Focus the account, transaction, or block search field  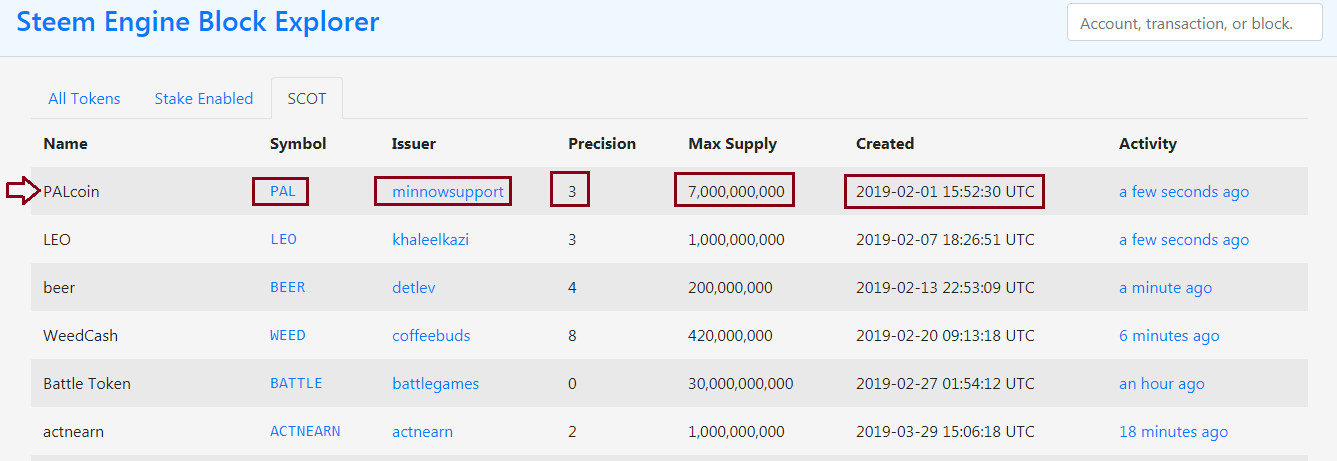pyautogui.click(x=1194, y=23)
